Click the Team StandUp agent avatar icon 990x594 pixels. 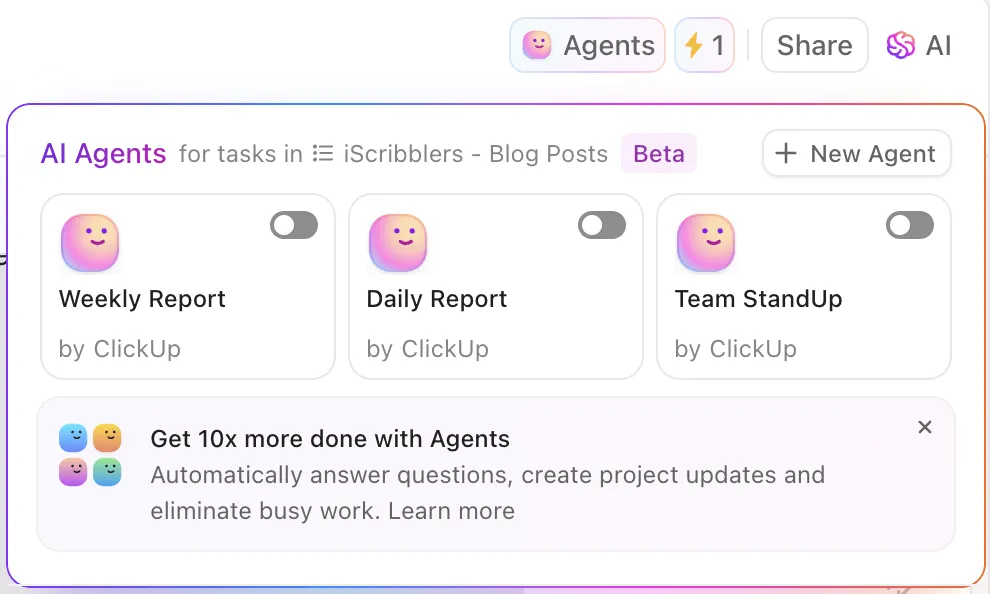pos(706,243)
